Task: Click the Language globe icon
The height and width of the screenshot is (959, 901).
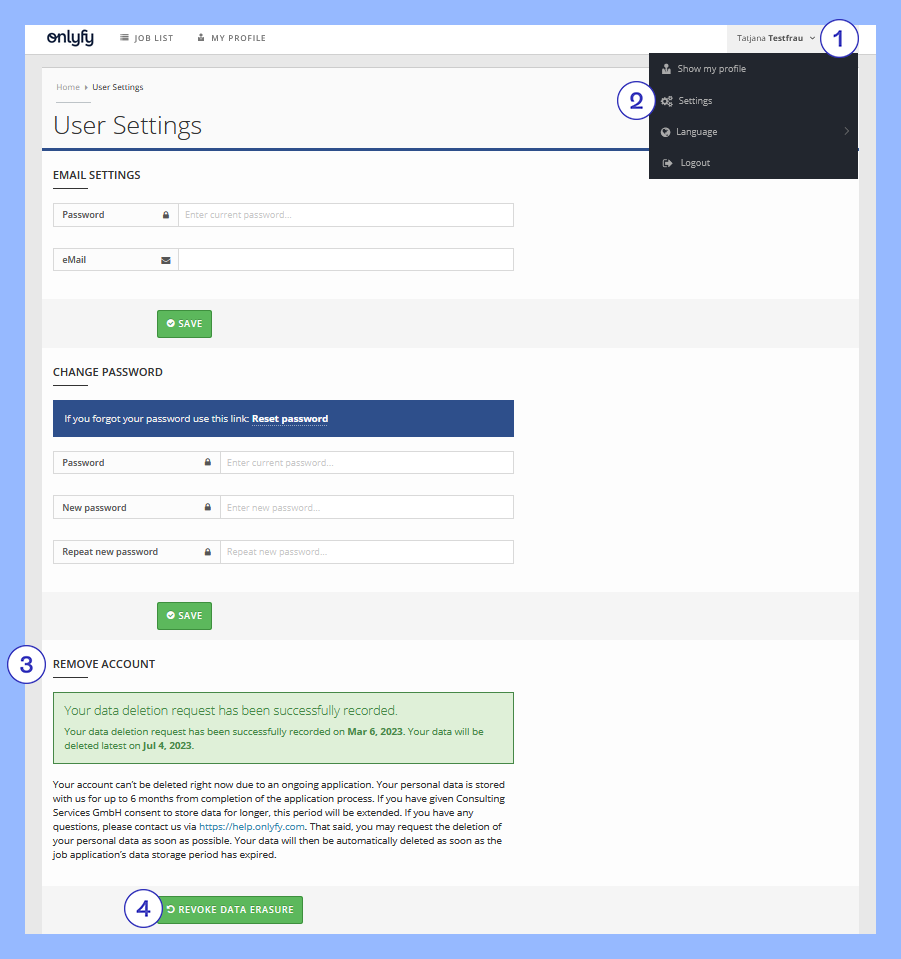Action: [666, 132]
